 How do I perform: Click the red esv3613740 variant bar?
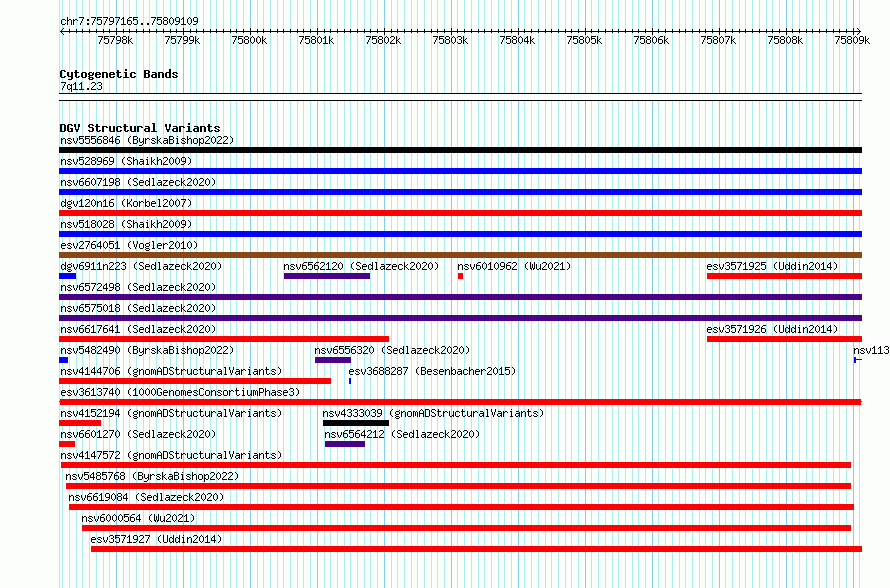460,402
